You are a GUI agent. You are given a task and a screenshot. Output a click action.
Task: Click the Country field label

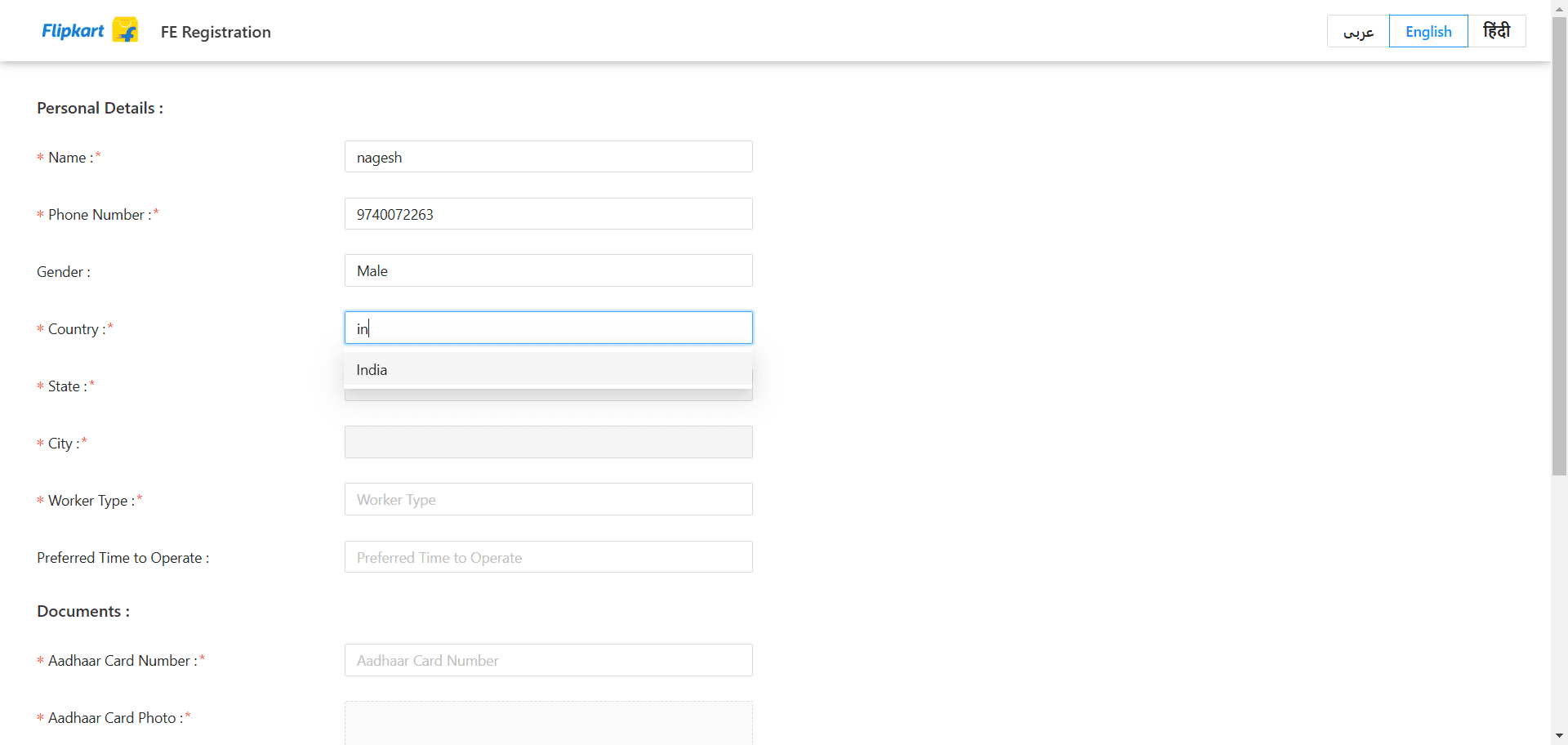(77, 329)
